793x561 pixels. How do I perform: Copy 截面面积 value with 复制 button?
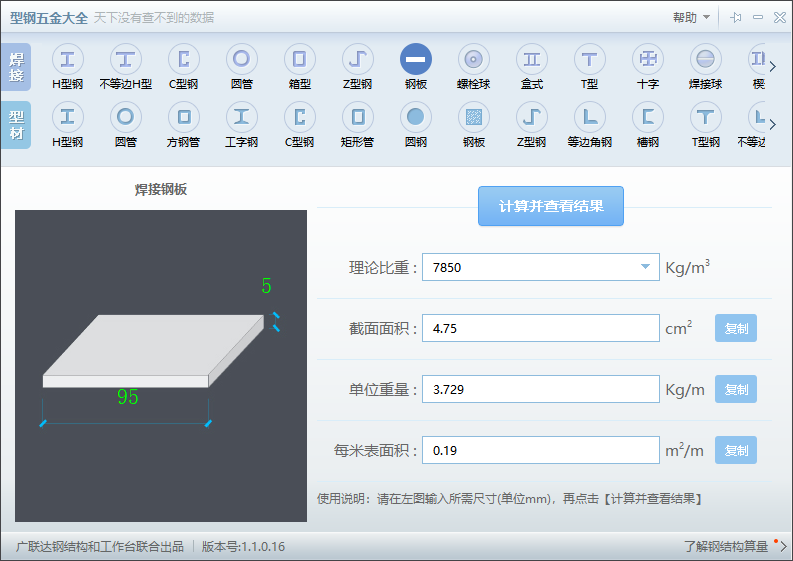736,328
